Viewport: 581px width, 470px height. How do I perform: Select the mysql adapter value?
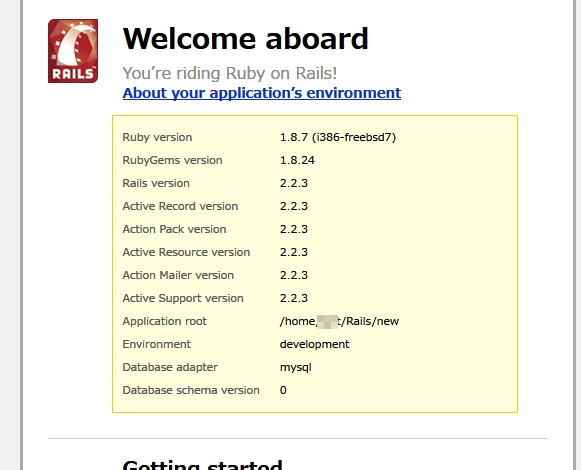tap(295, 368)
